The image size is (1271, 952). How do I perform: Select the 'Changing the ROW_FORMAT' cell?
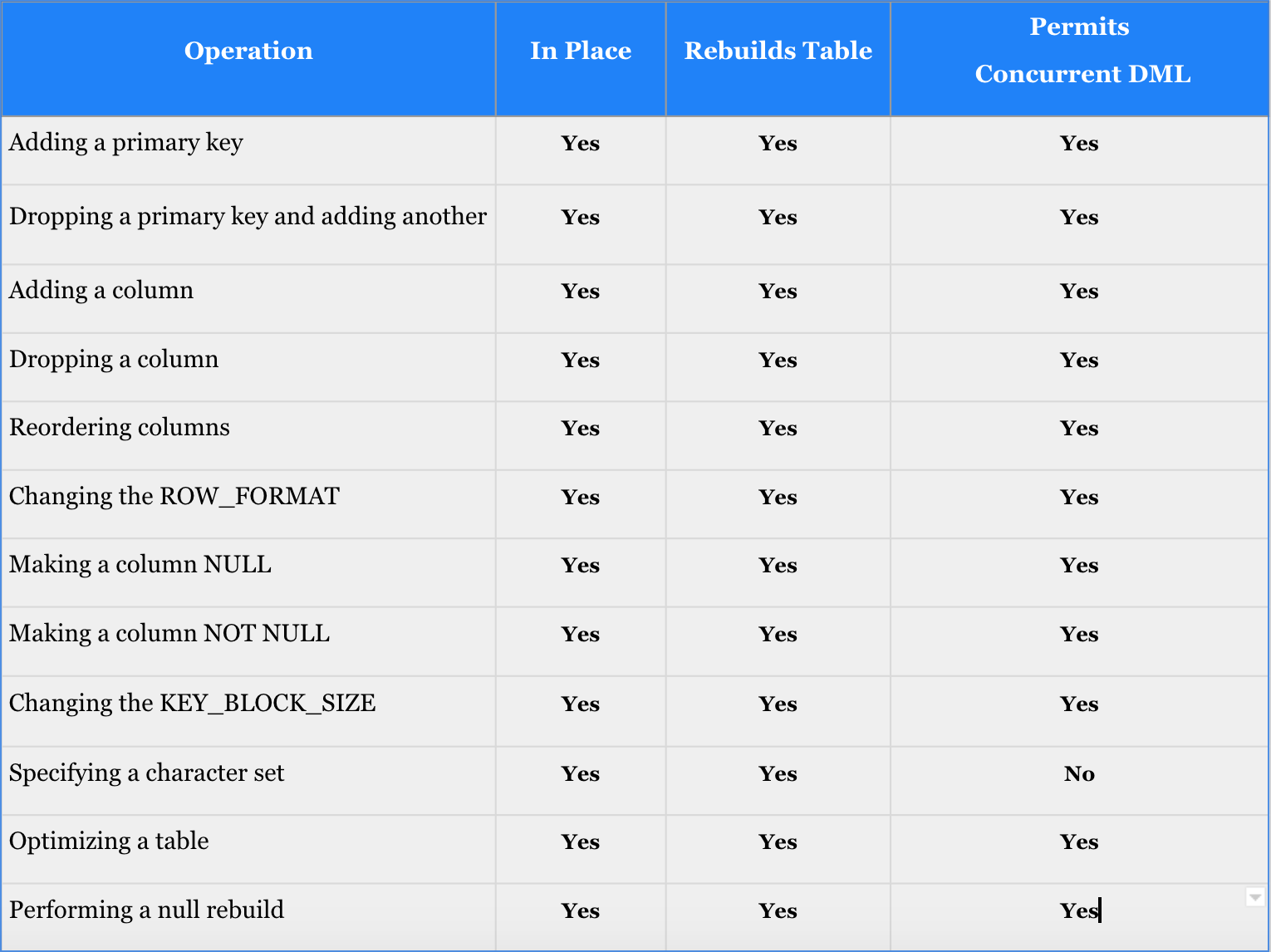pos(174,497)
